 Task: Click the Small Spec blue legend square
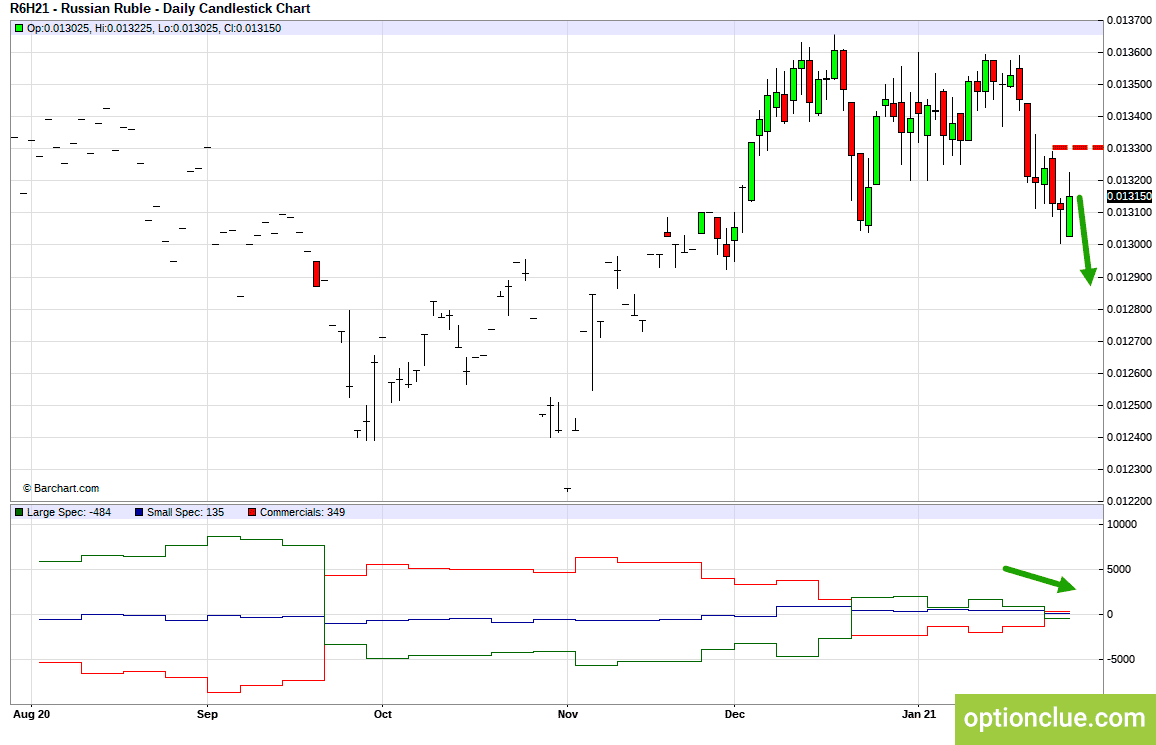coord(139,512)
